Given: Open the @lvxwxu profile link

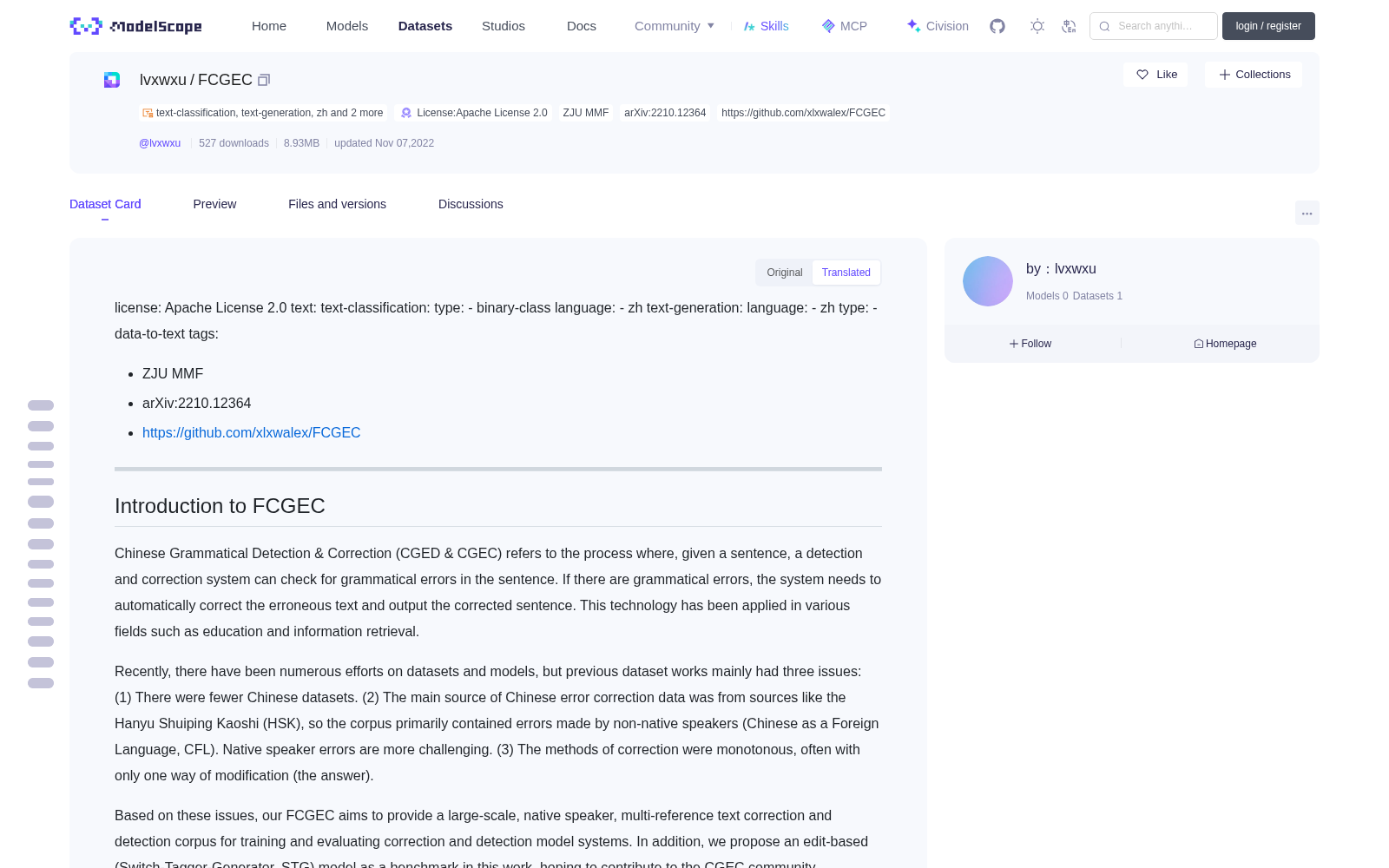Looking at the screenshot, I should pyautogui.click(x=160, y=143).
